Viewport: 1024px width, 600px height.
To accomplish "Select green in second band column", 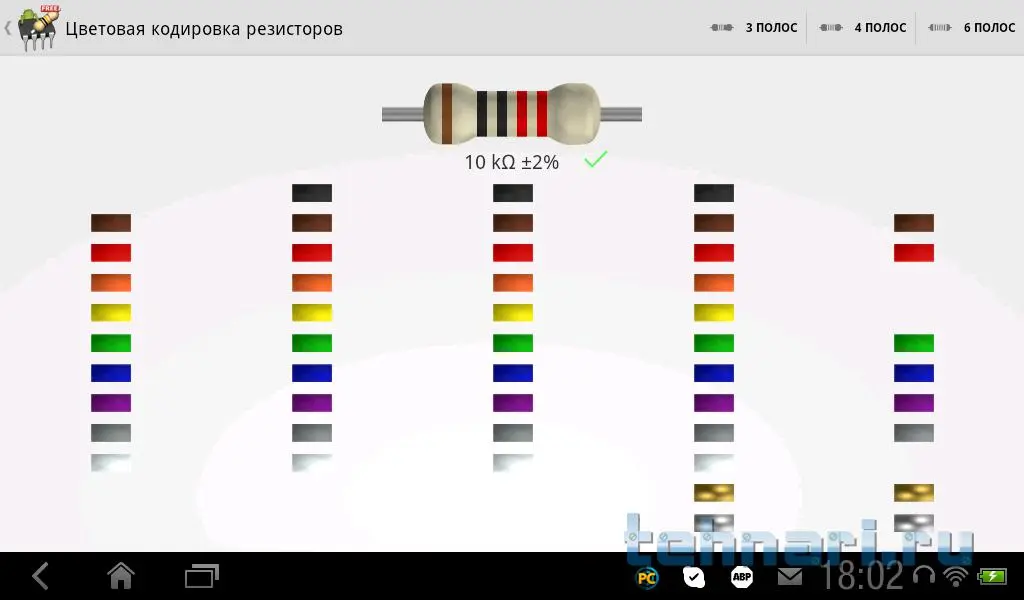I will [x=312, y=343].
